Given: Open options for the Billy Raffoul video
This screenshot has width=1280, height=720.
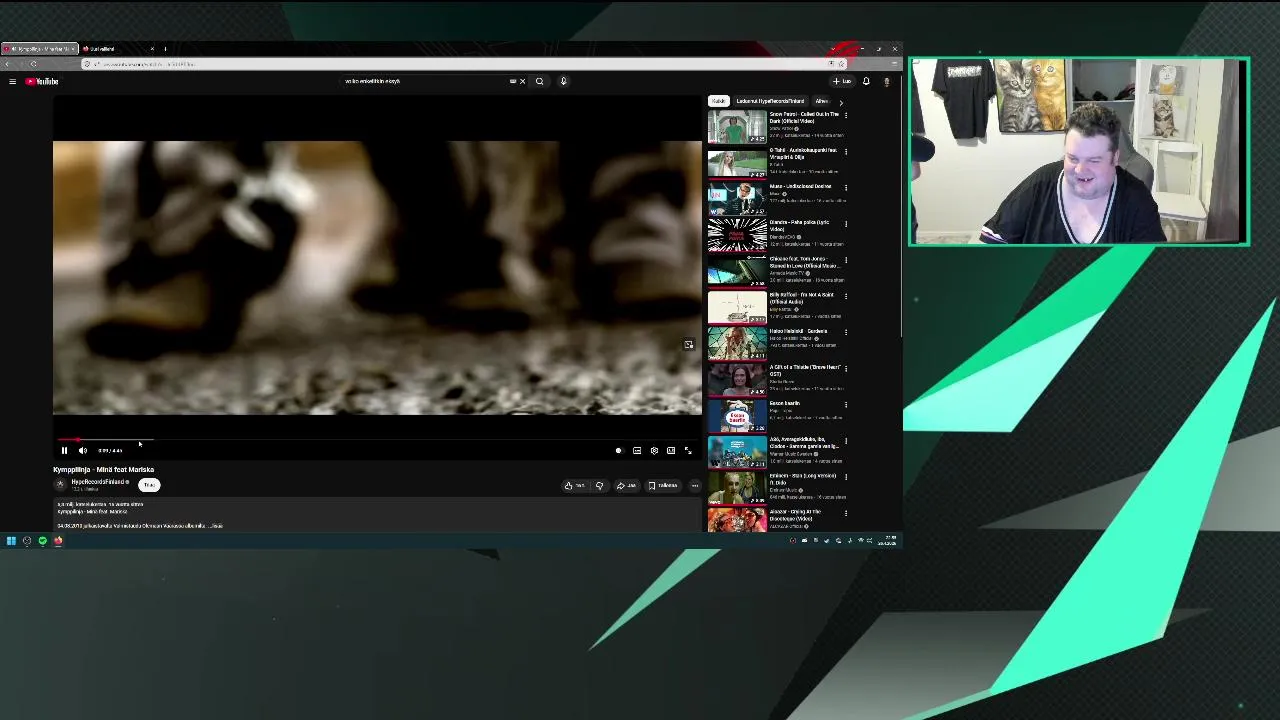Looking at the screenshot, I should point(846,295).
